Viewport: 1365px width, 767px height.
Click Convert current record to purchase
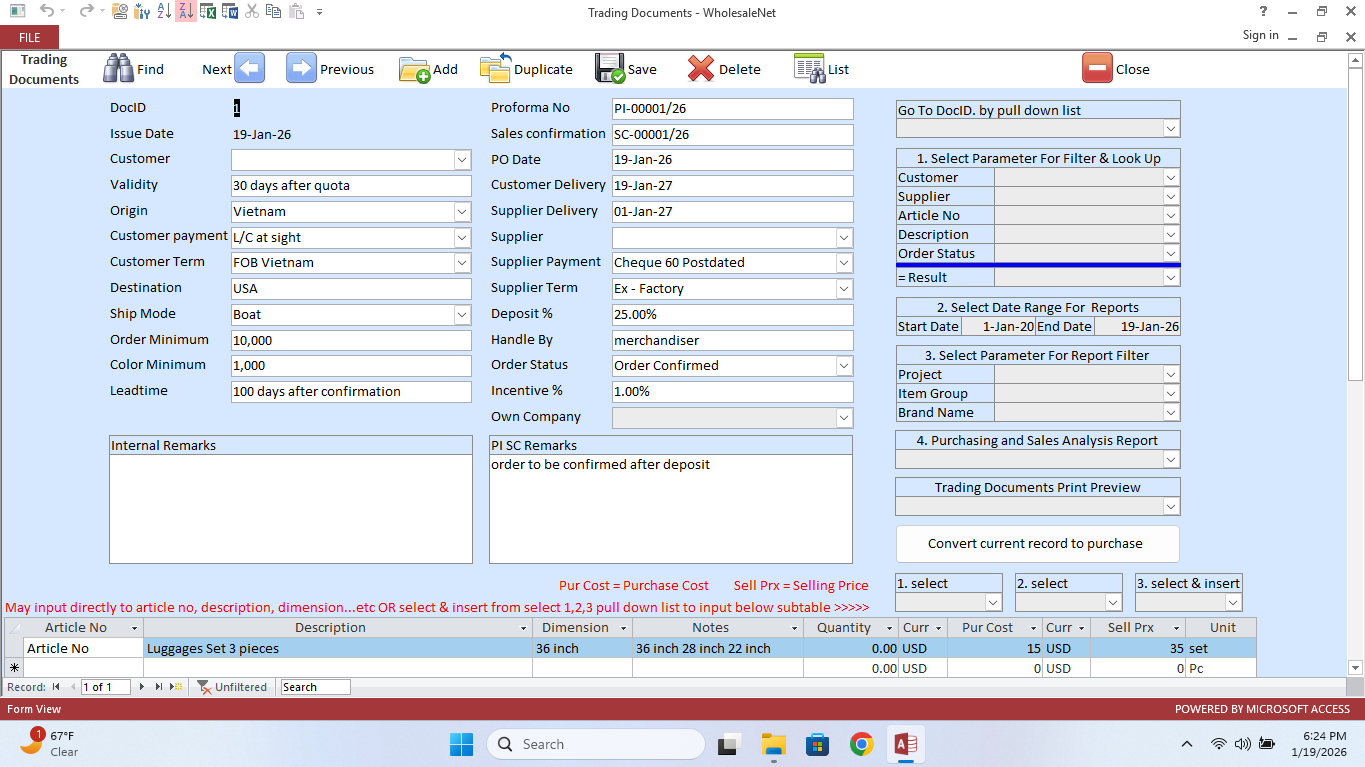[1037, 543]
